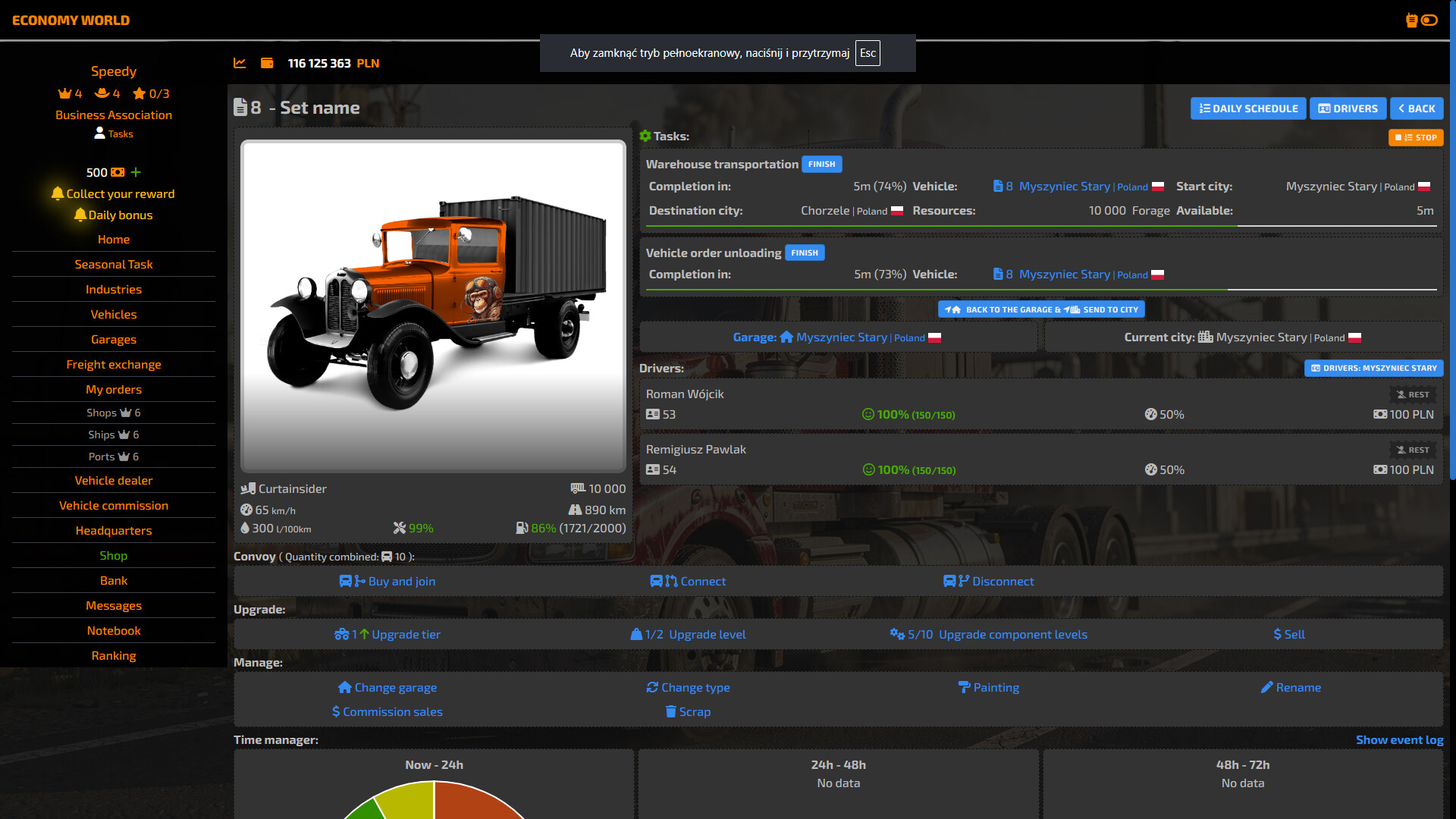Open vehicle link in Vehicle order unloading row

(x=1078, y=275)
